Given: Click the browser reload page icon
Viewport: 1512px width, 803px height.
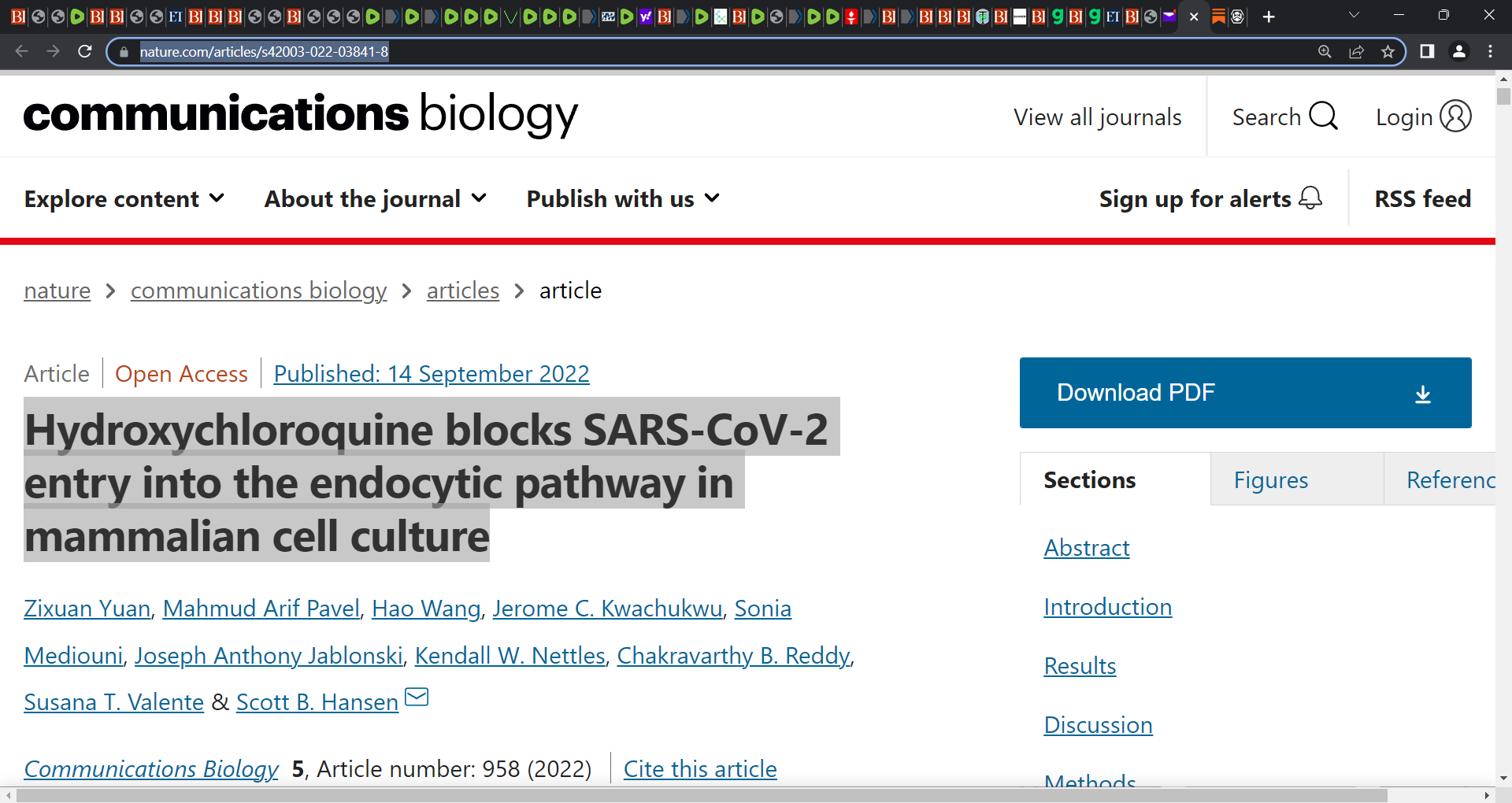Looking at the screenshot, I should tap(85, 51).
